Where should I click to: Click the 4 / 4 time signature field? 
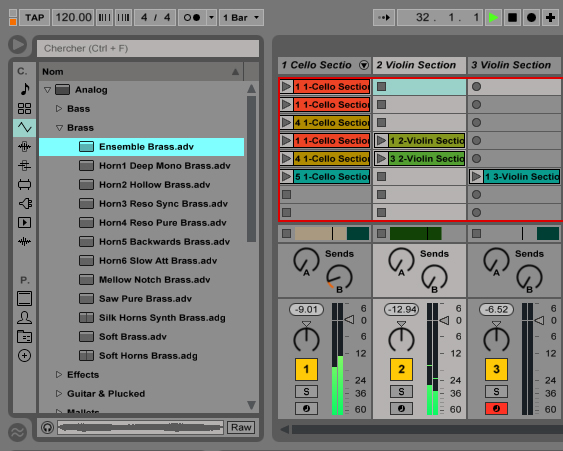(155, 18)
